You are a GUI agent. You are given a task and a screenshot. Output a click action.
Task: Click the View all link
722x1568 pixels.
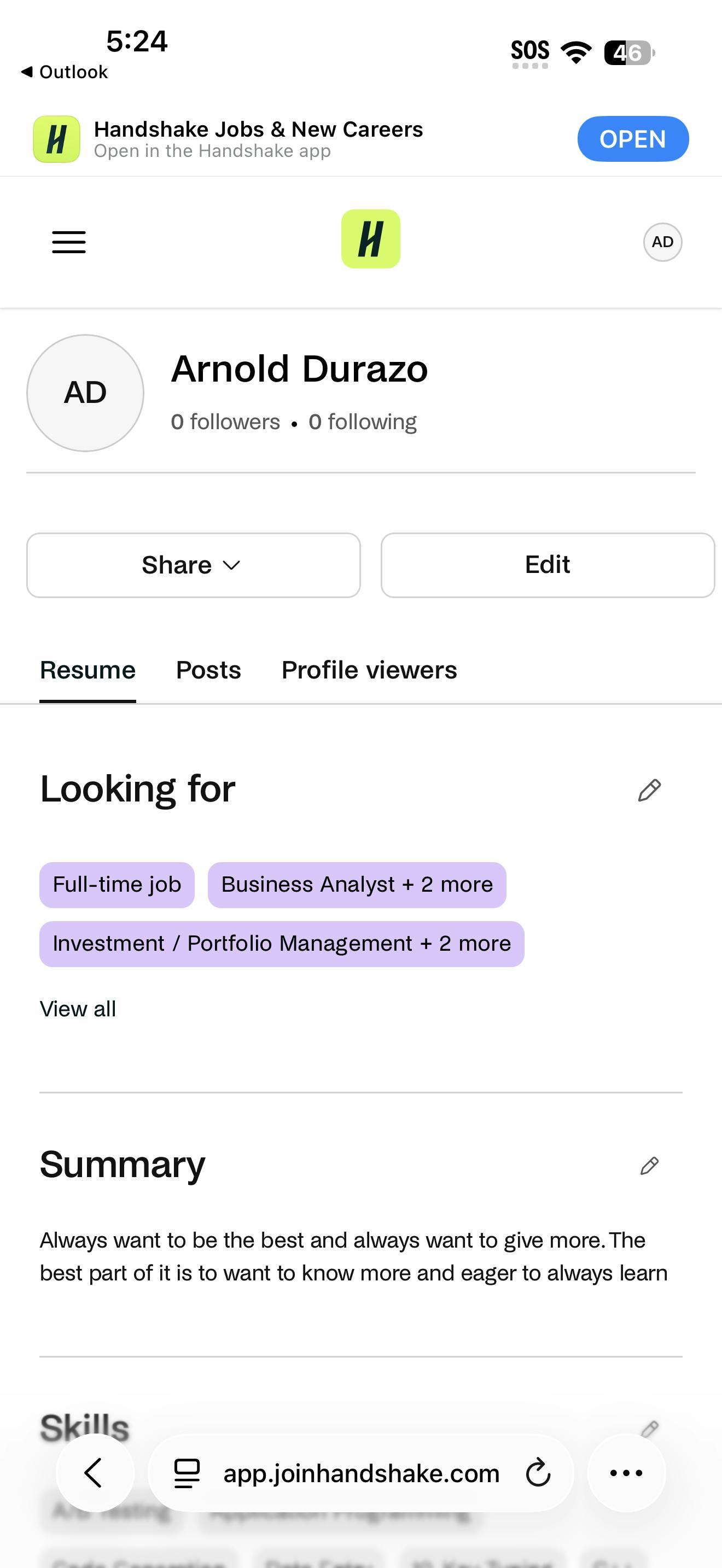point(78,1009)
